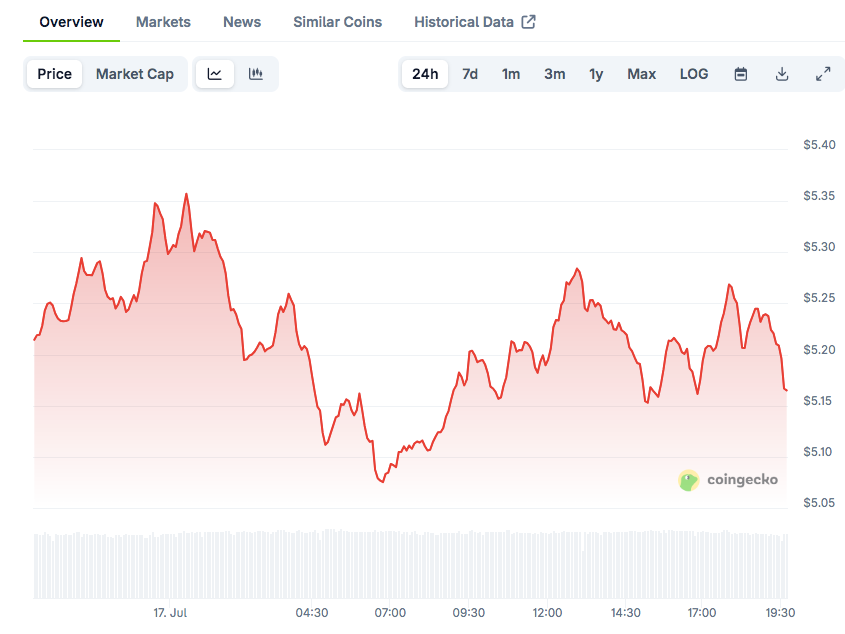Go to the Similar Coins tab
The height and width of the screenshot is (634, 845).
pos(337,22)
